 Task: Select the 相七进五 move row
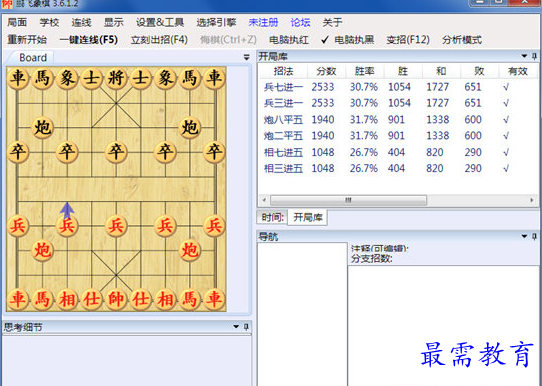click(399, 152)
